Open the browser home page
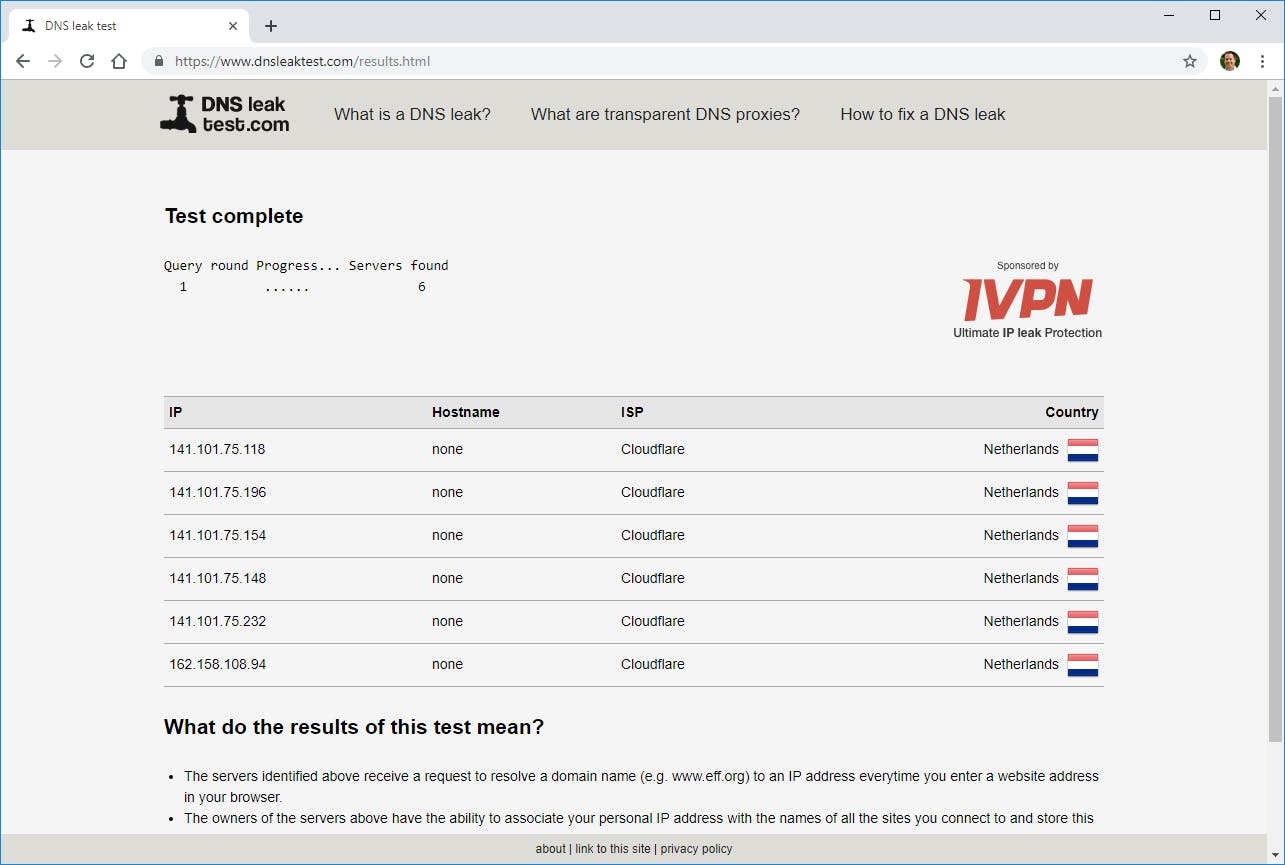This screenshot has width=1285, height=865. (119, 61)
